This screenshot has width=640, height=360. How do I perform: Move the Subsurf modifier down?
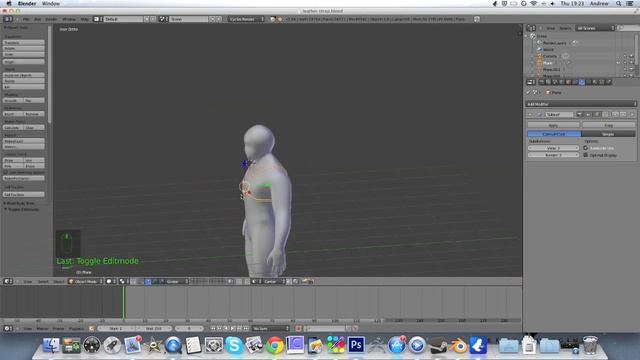(x=623, y=115)
